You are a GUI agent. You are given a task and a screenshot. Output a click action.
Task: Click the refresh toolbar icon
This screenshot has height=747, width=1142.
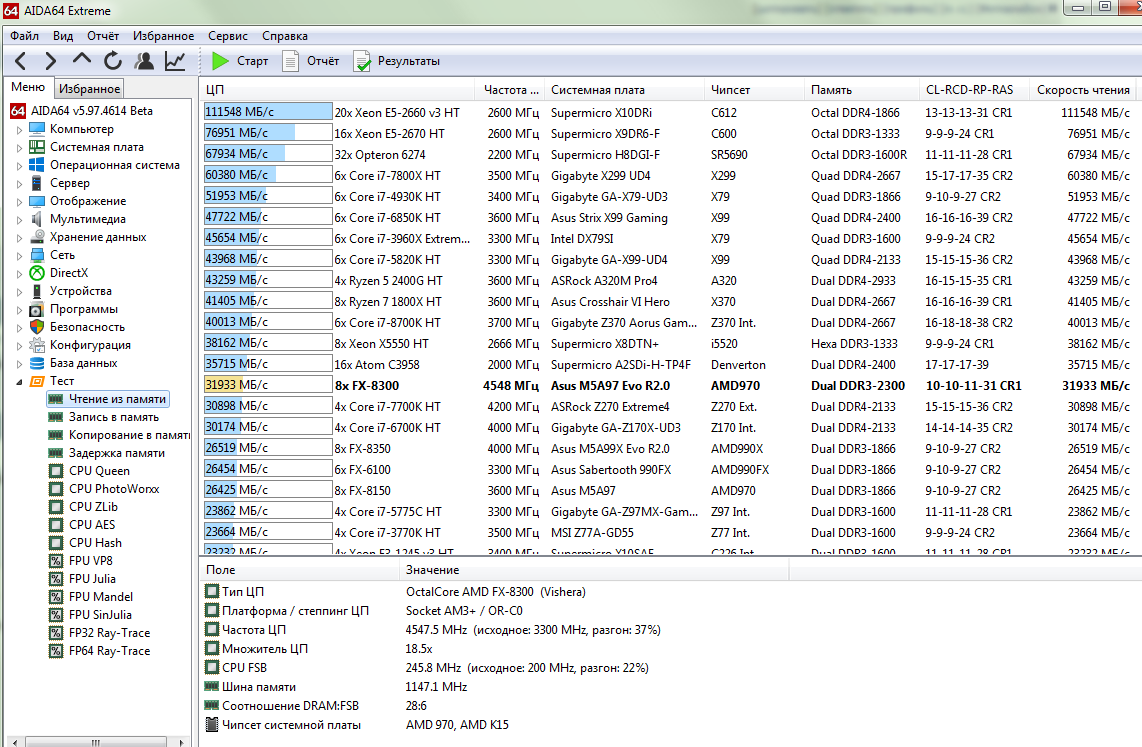(x=113, y=61)
